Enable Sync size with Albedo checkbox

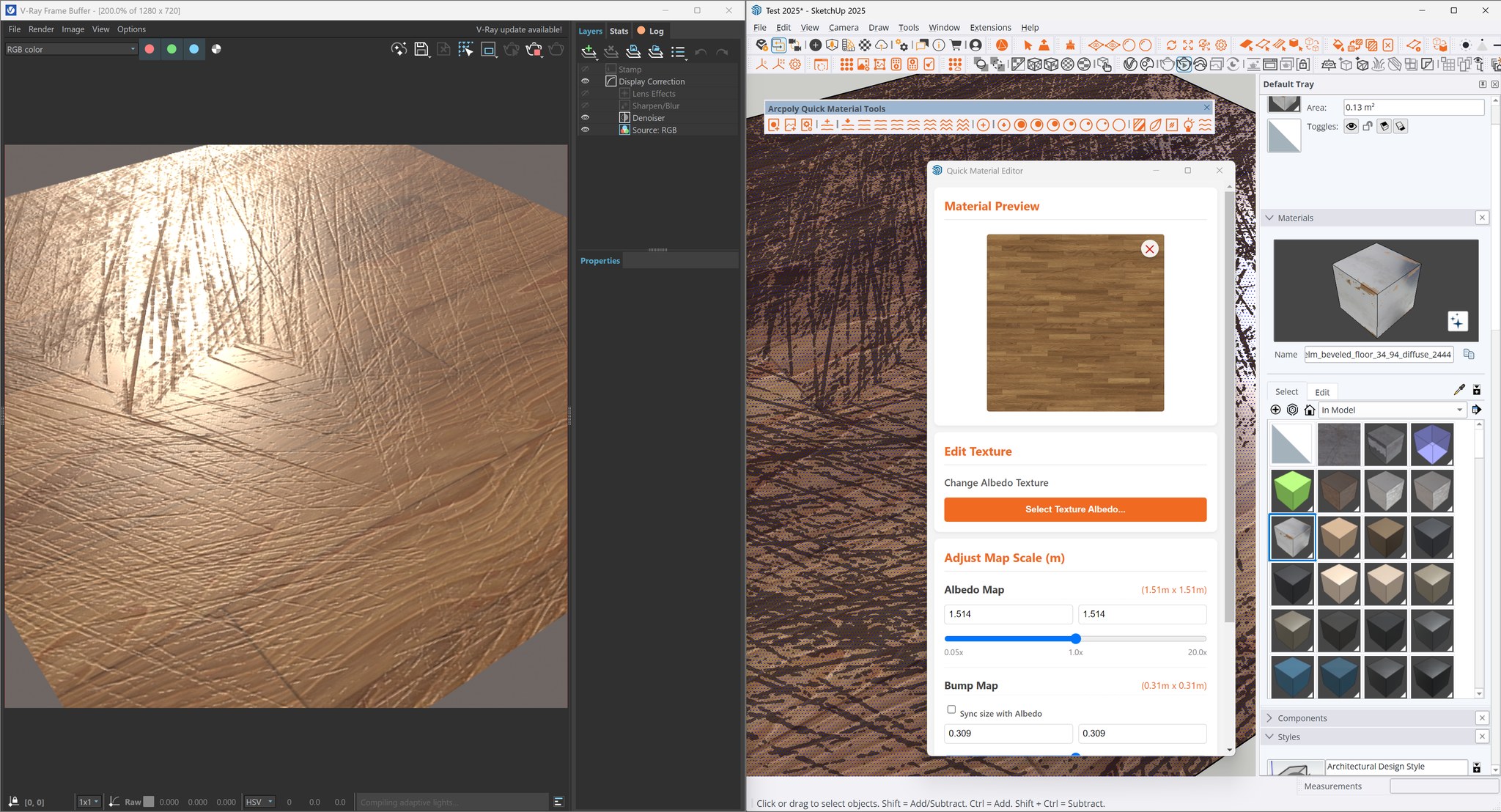[x=951, y=709]
